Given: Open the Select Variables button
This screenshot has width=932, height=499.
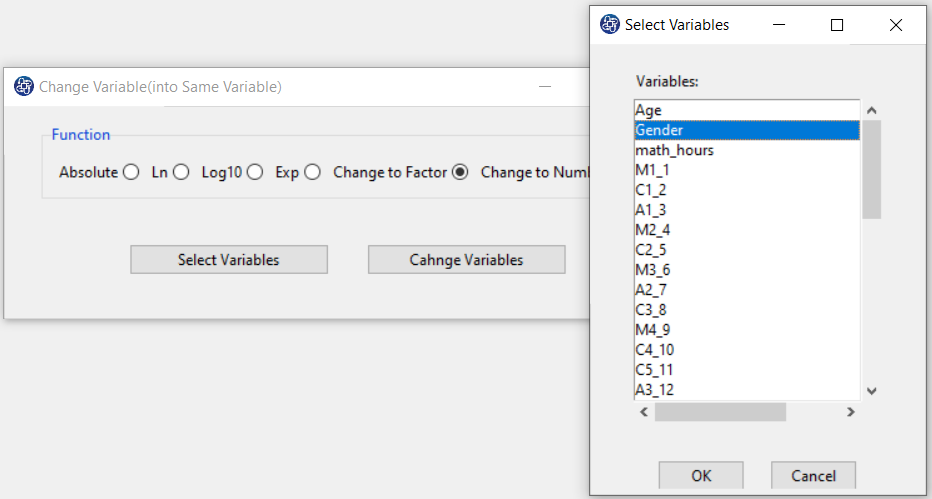Looking at the screenshot, I should 229,260.
